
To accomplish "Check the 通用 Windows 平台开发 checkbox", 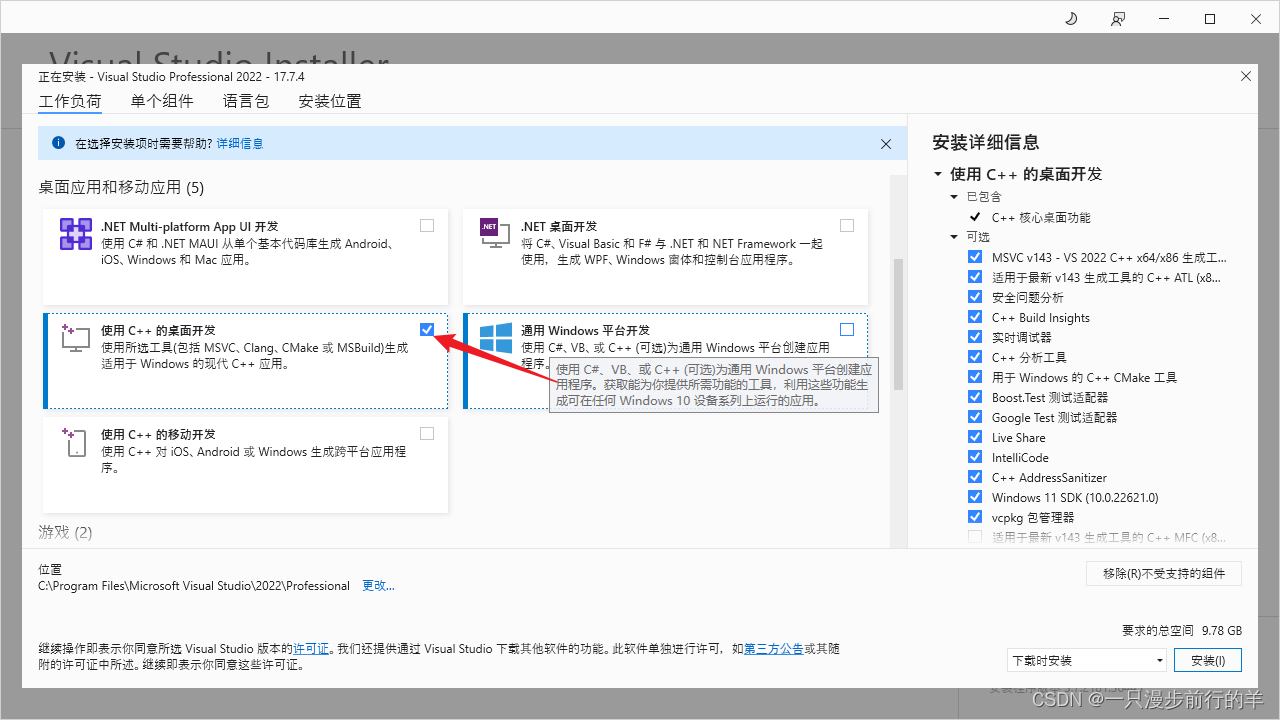I will tap(847, 329).
